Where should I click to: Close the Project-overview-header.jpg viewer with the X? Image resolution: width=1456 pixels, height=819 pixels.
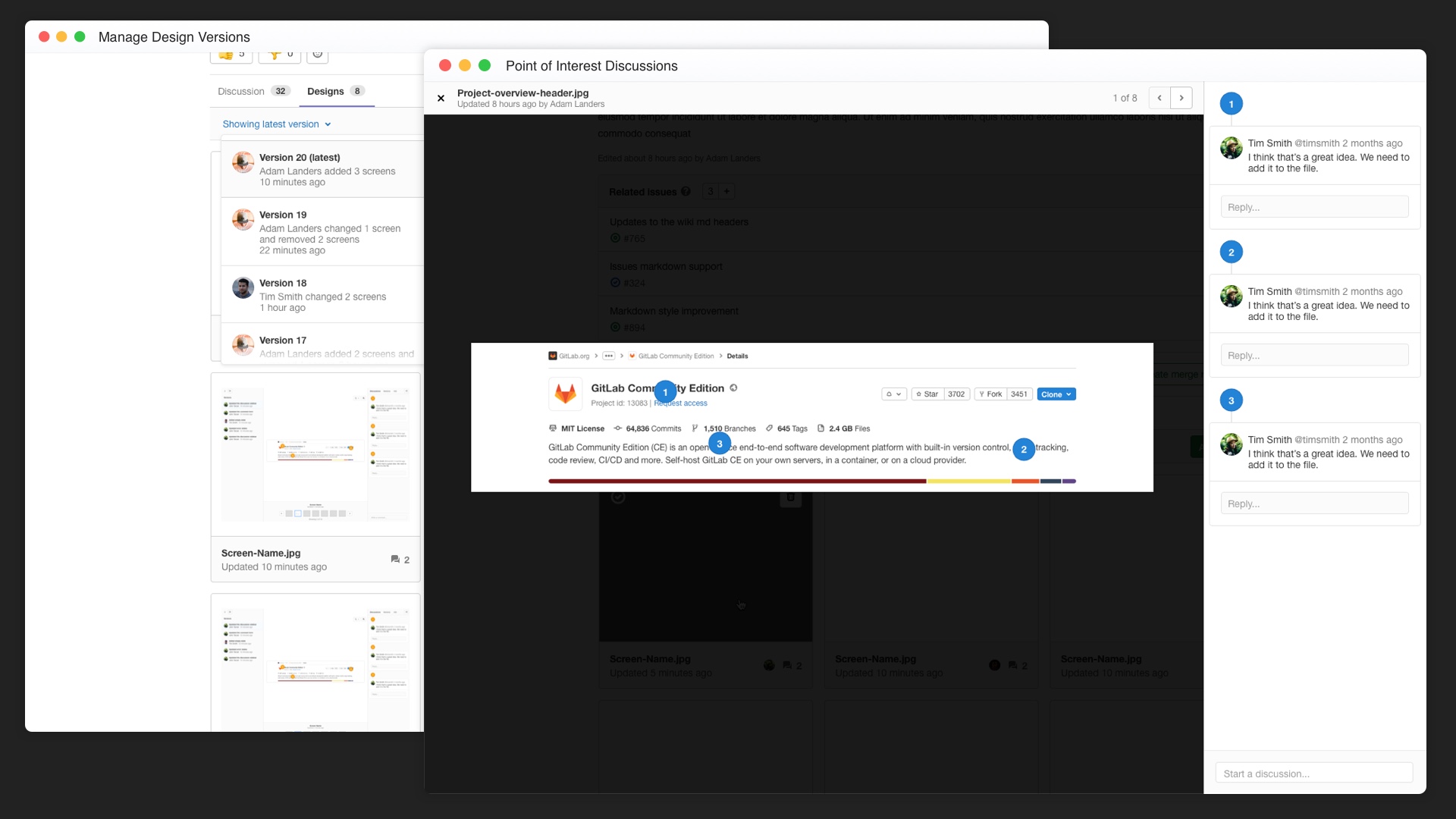coord(440,98)
